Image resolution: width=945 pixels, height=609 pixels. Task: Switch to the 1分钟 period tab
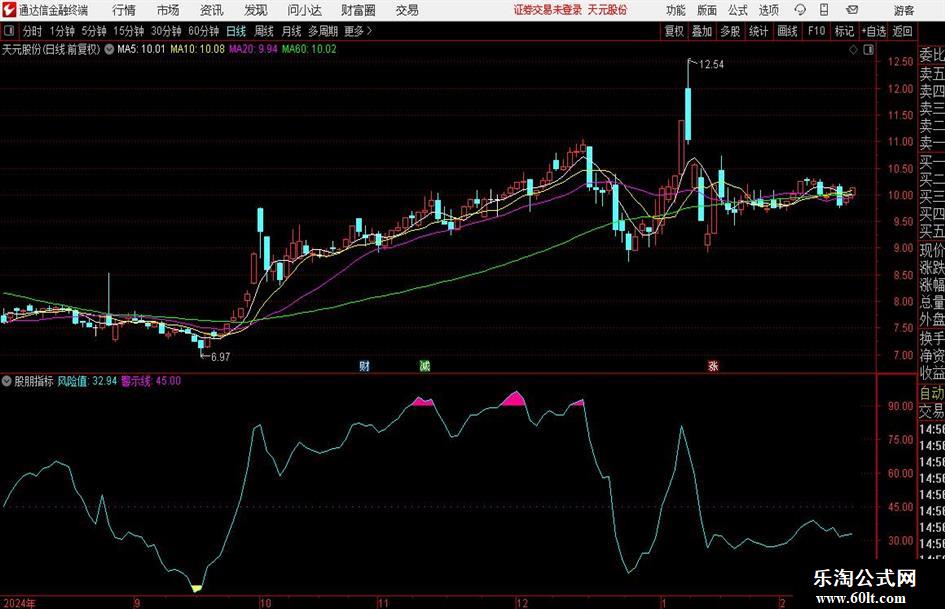point(62,31)
